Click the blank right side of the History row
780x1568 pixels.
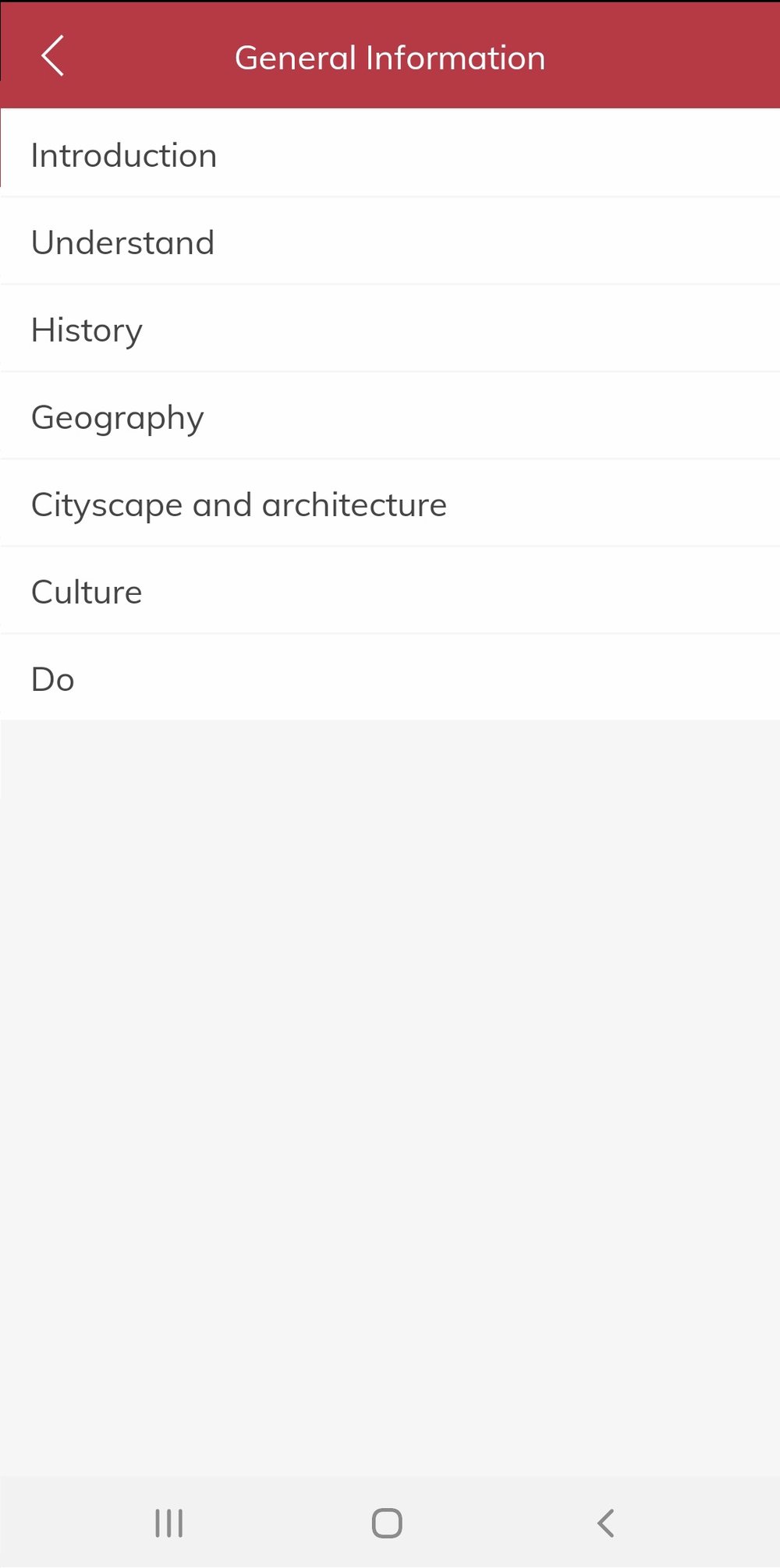[585, 330]
